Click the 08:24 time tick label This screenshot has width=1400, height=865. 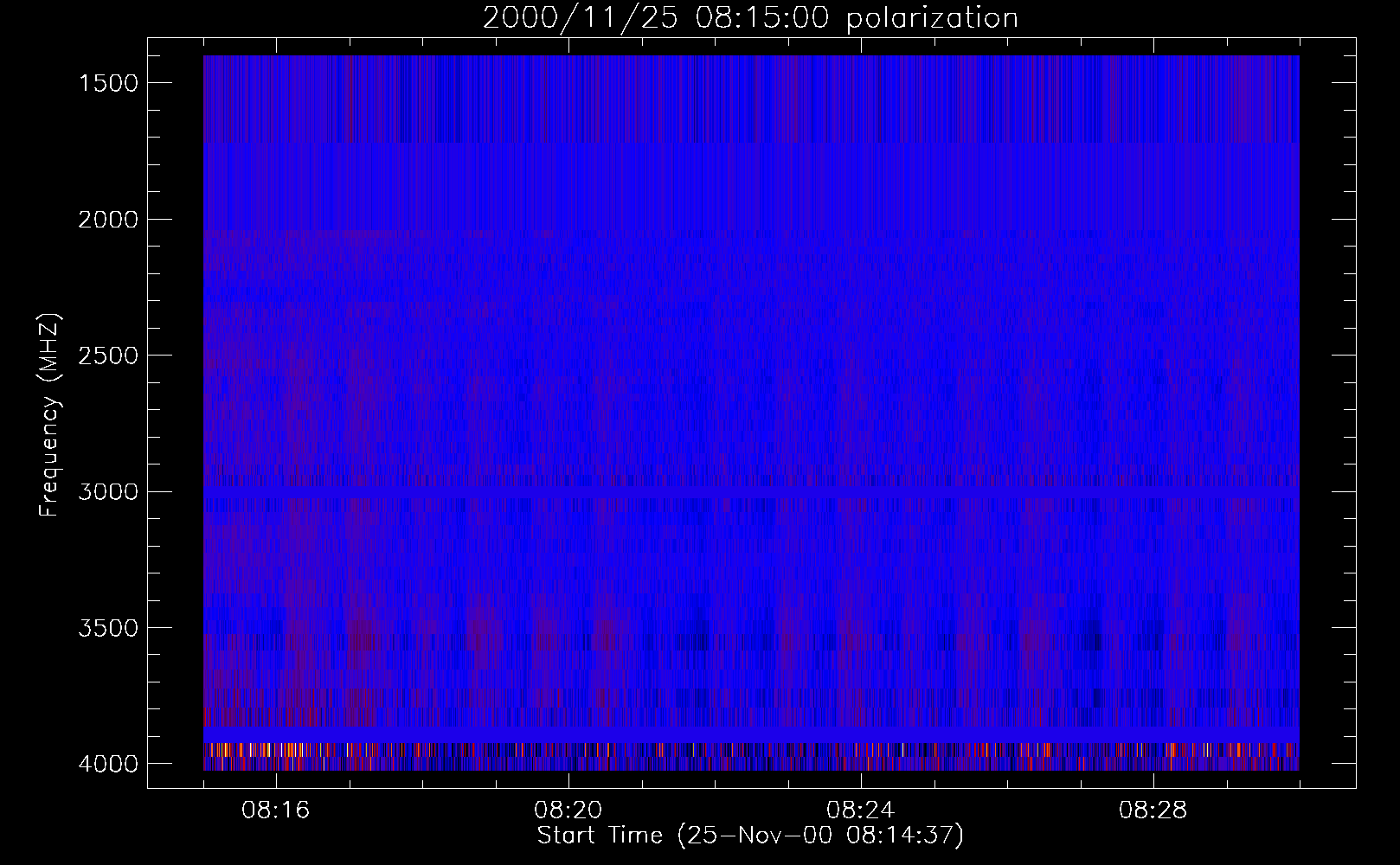(x=861, y=811)
